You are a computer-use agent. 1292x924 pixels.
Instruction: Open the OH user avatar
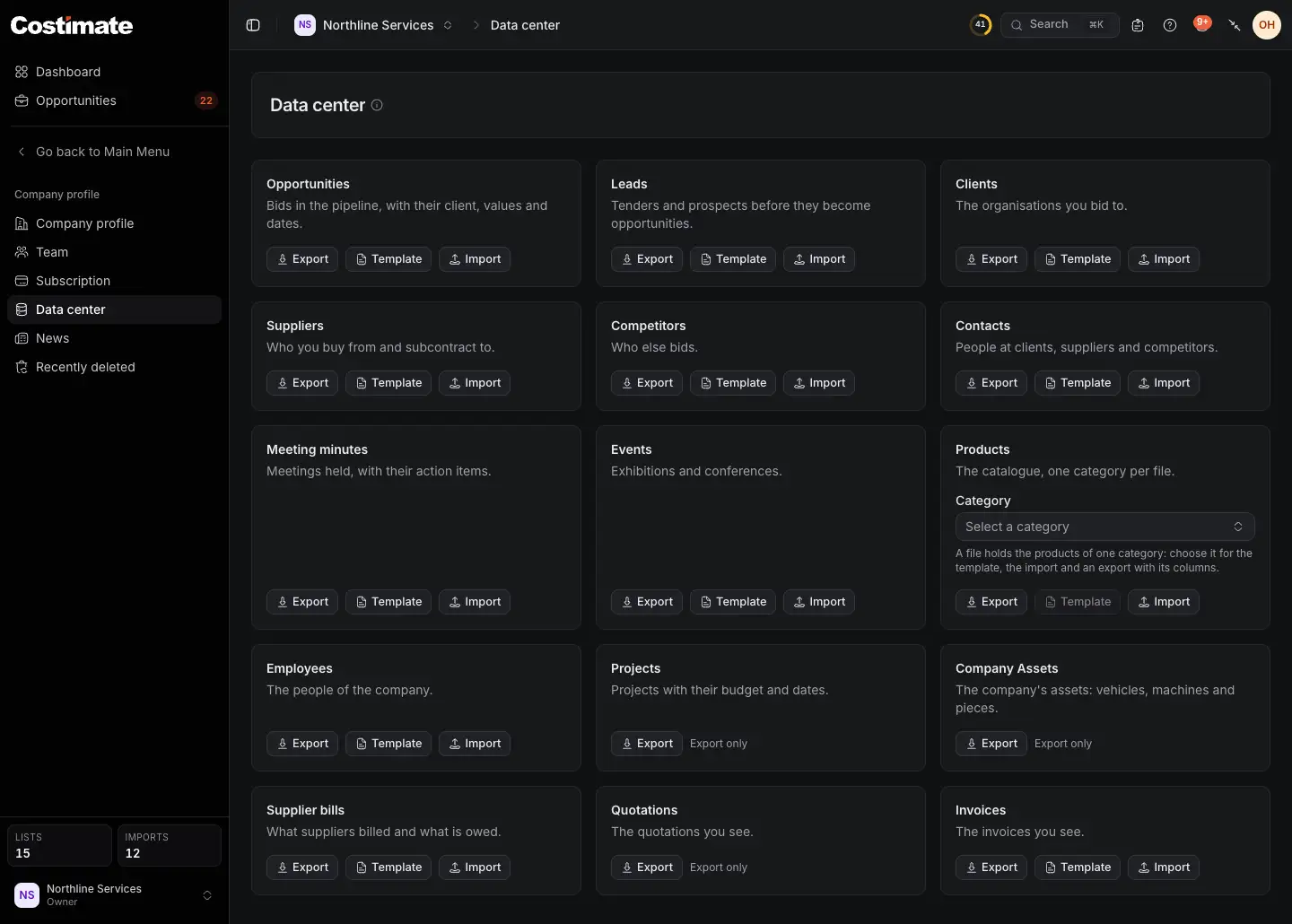(x=1267, y=25)
